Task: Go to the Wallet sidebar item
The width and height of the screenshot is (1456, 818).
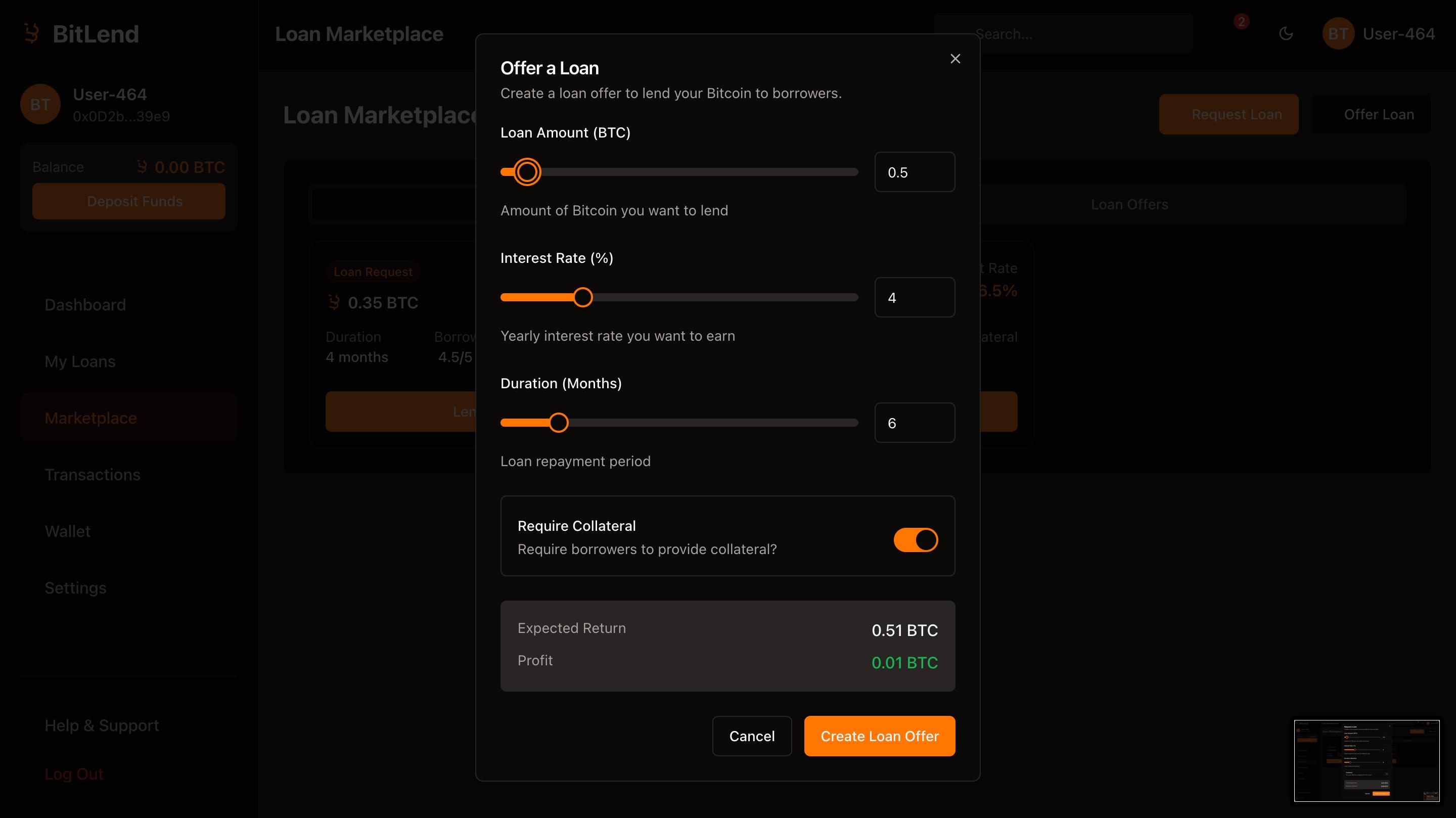Action: click(67, 531)
